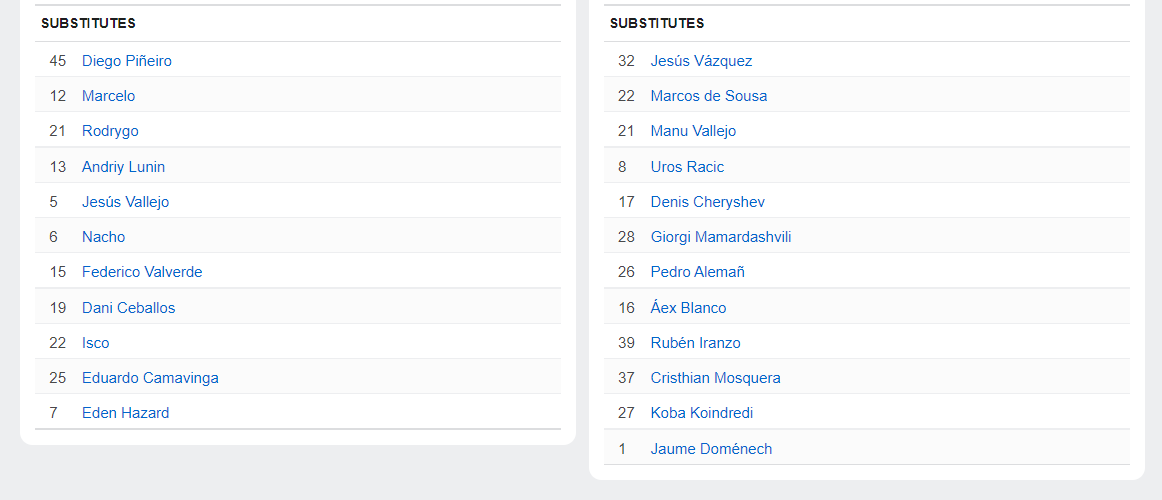Open Eden Hazard's profile link
Viewport: 1162px width, 500px height.
(125, 413)
